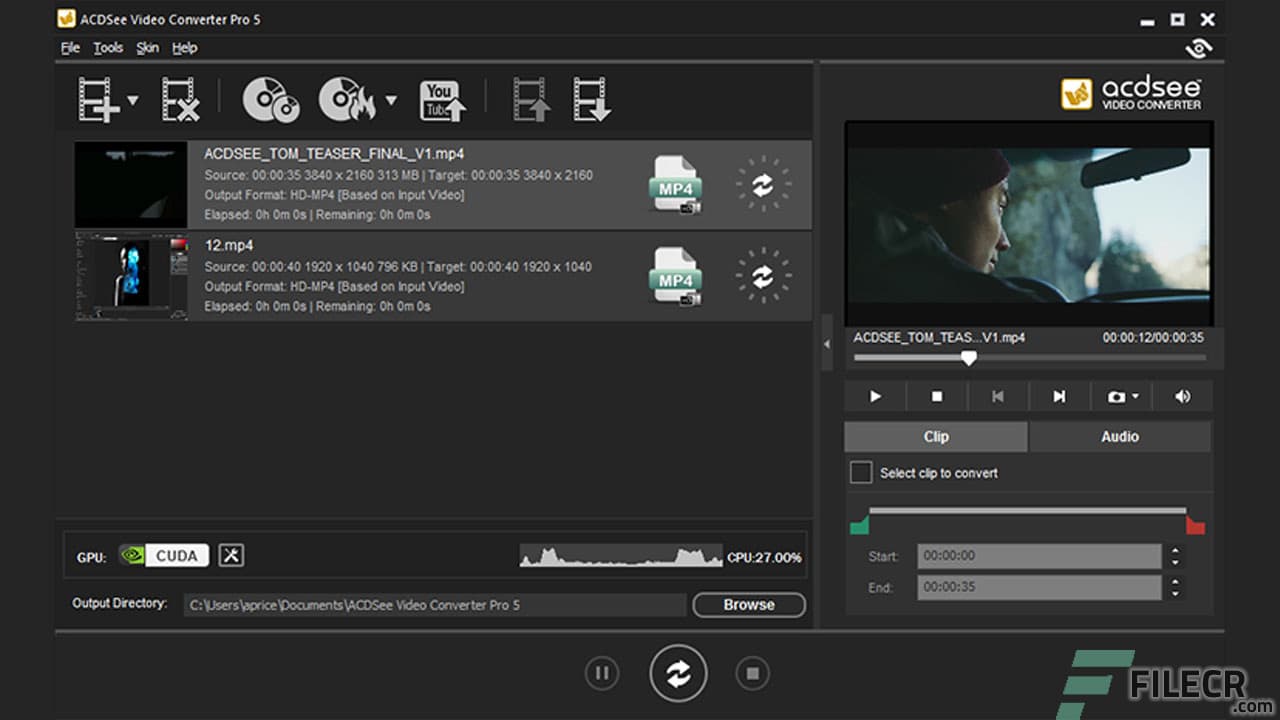This screenshot has height=720, width=1280.
Task: Click the move item up icon
Action: (x=530, y=99)
